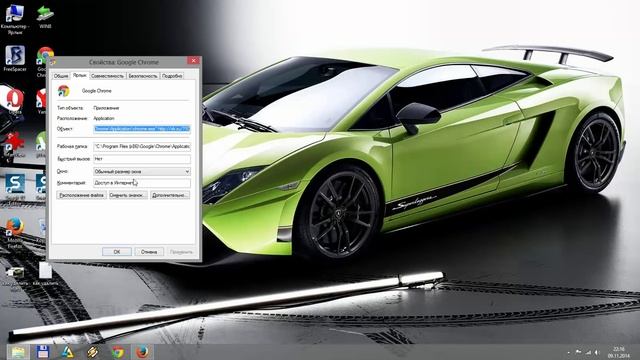Switch to the Ярлык tab
The image size is (640, 360).
click(x=80, y=75)
